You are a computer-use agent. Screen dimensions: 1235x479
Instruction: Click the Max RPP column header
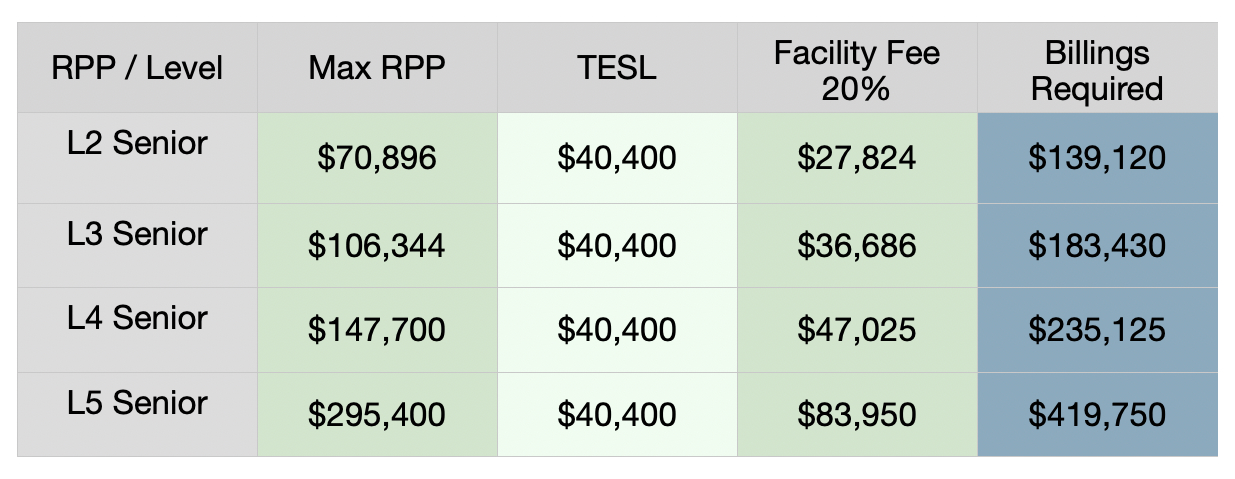tap(377, 68)
